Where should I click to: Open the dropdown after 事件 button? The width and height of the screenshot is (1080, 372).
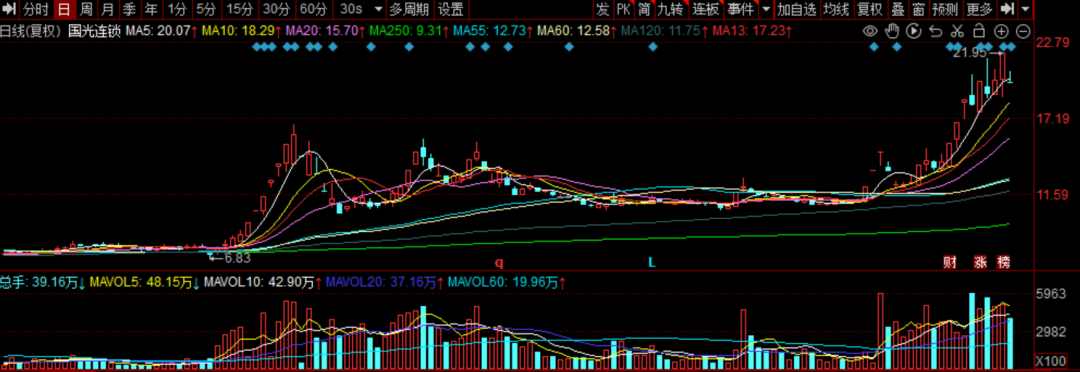pos(766,9)
